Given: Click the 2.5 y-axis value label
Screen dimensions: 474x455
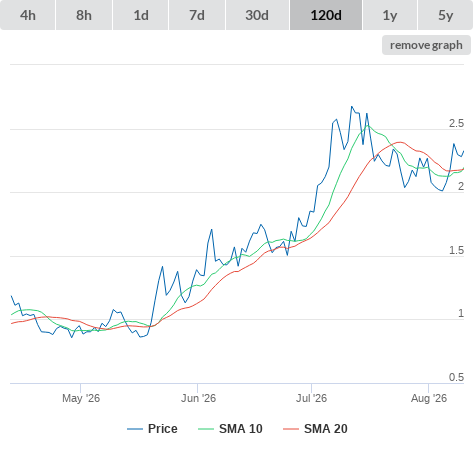Looking at the screenshot, I should click(x=456, y=123).
